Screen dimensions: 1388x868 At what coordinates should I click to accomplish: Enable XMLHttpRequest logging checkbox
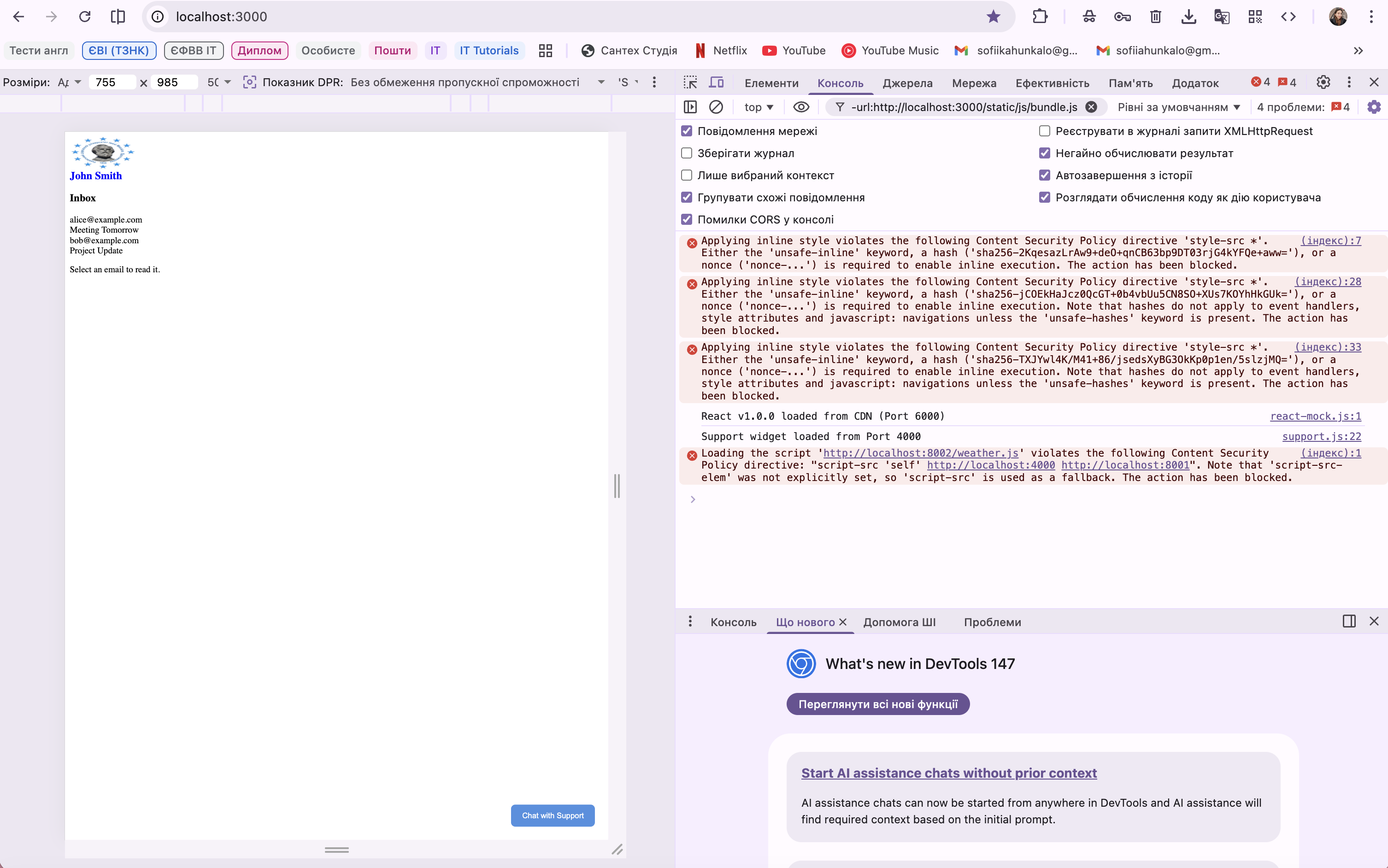(1045, 131)
